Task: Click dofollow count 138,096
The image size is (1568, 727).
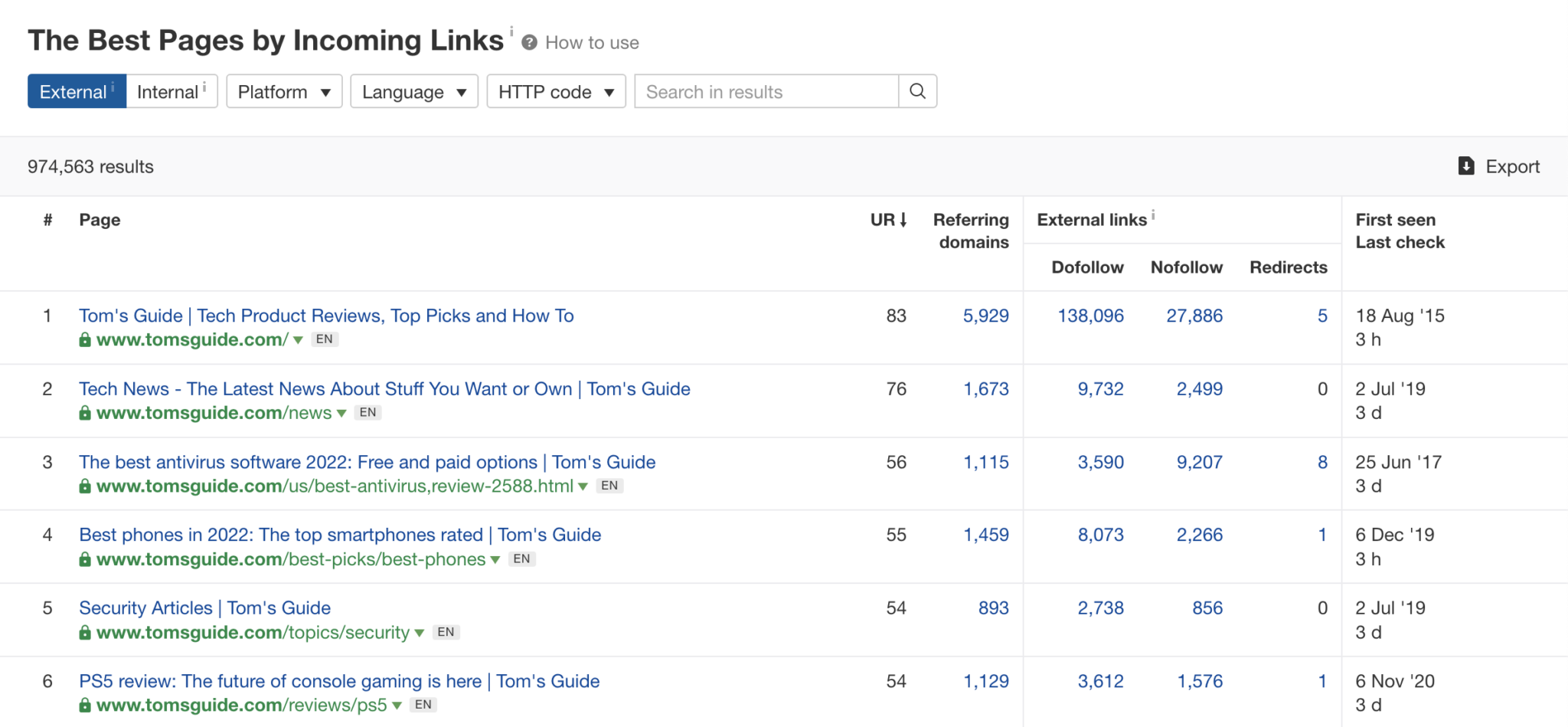Action: 1091,316
